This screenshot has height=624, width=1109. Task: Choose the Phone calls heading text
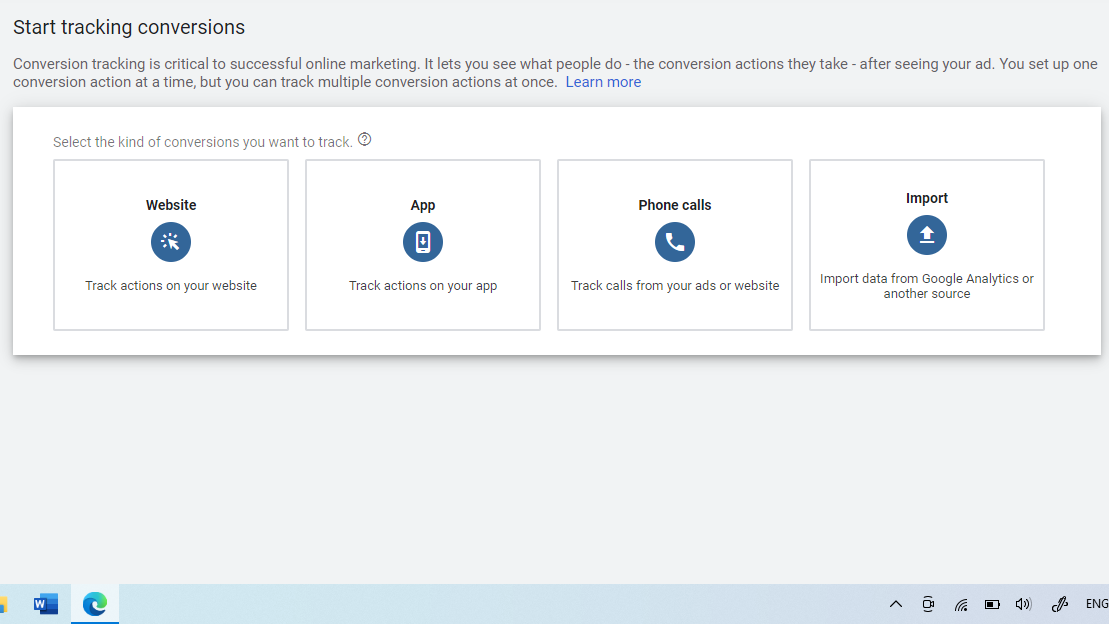click(675, 205)
